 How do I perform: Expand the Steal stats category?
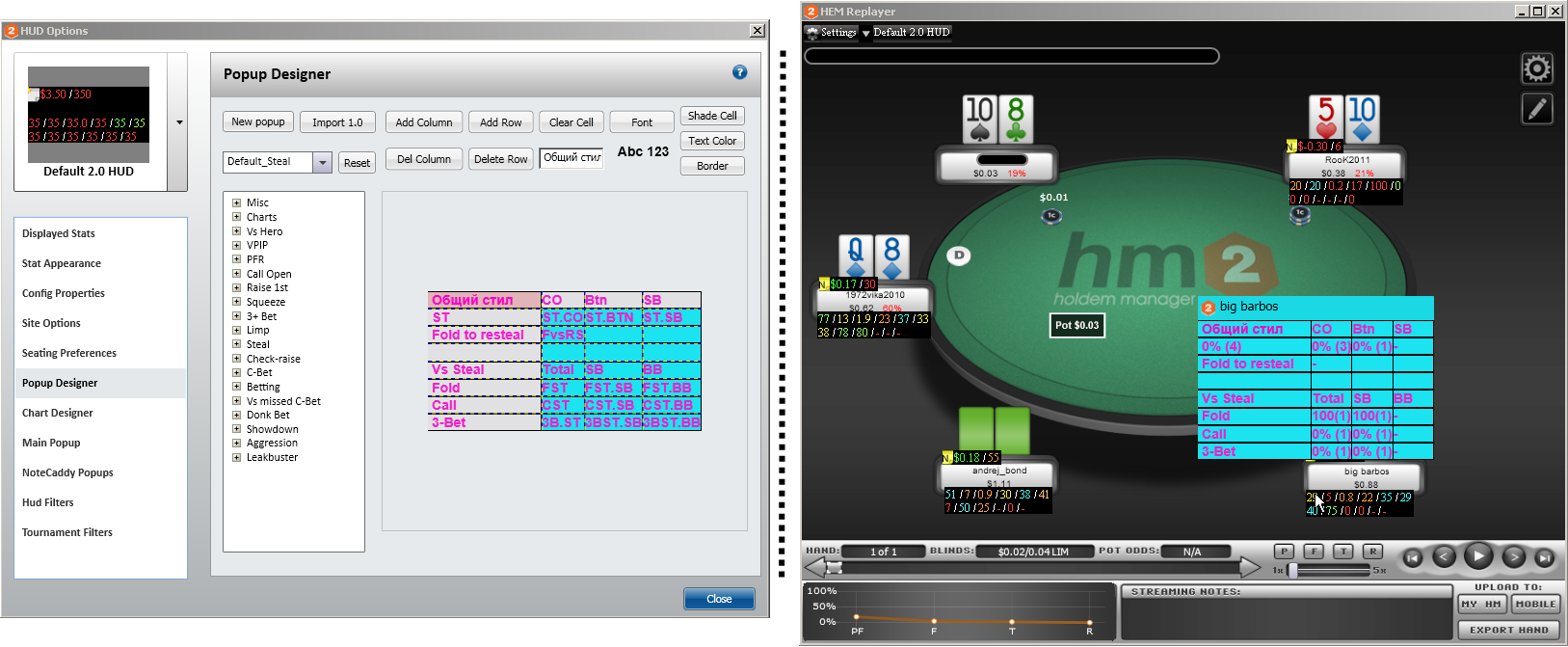(x=236, y=344)
